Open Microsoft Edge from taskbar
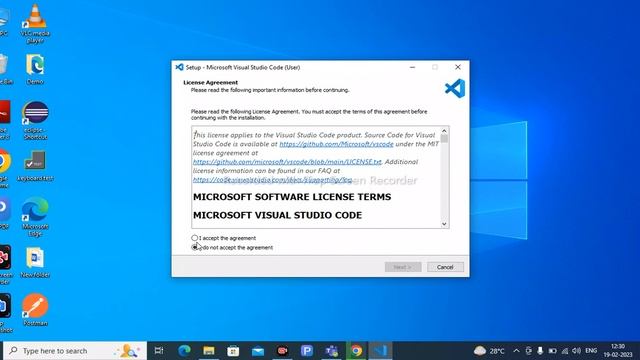This screenshot has height=360, width=640. coord(184,351)
